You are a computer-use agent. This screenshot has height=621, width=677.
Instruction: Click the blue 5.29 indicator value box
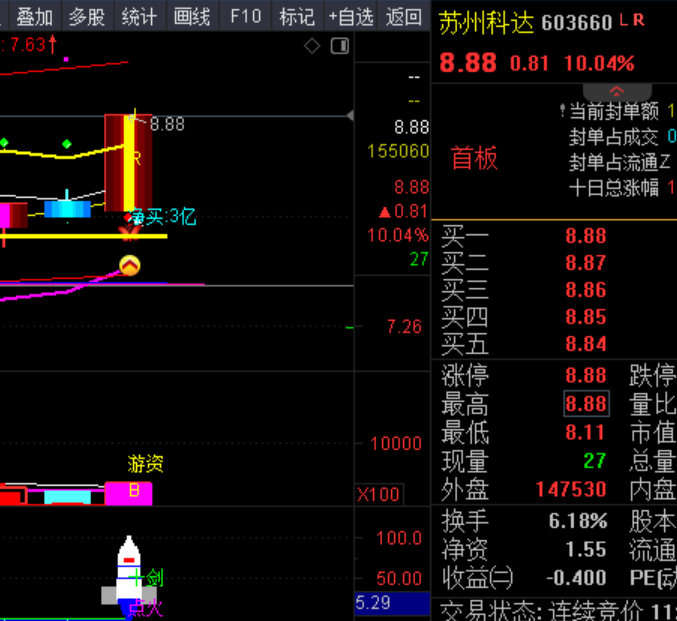[x=392, y=603]
